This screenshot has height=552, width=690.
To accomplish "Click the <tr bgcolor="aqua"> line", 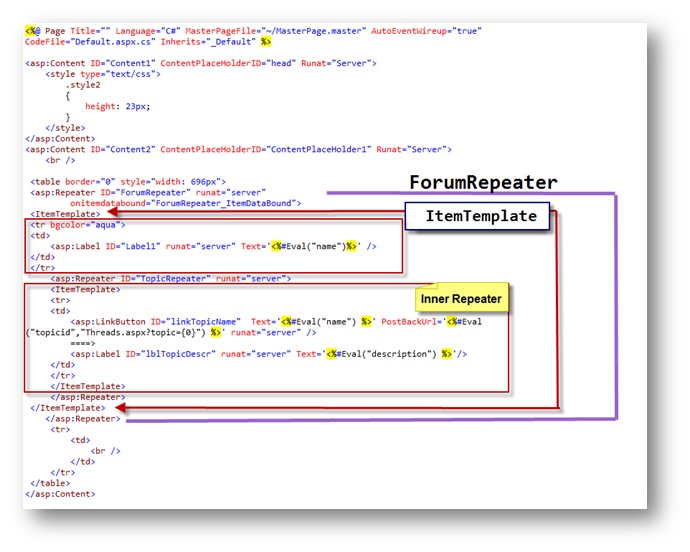I will point(78,225).
